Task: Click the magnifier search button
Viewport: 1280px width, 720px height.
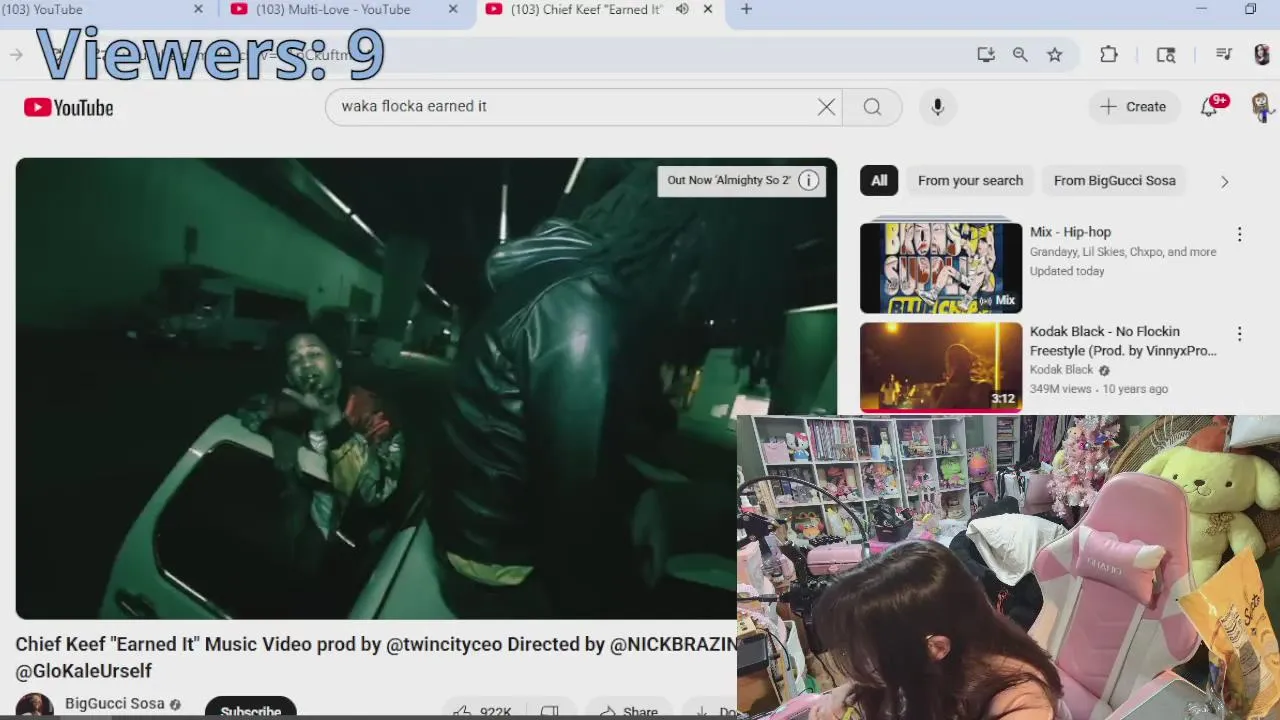Action: (872, 107)
